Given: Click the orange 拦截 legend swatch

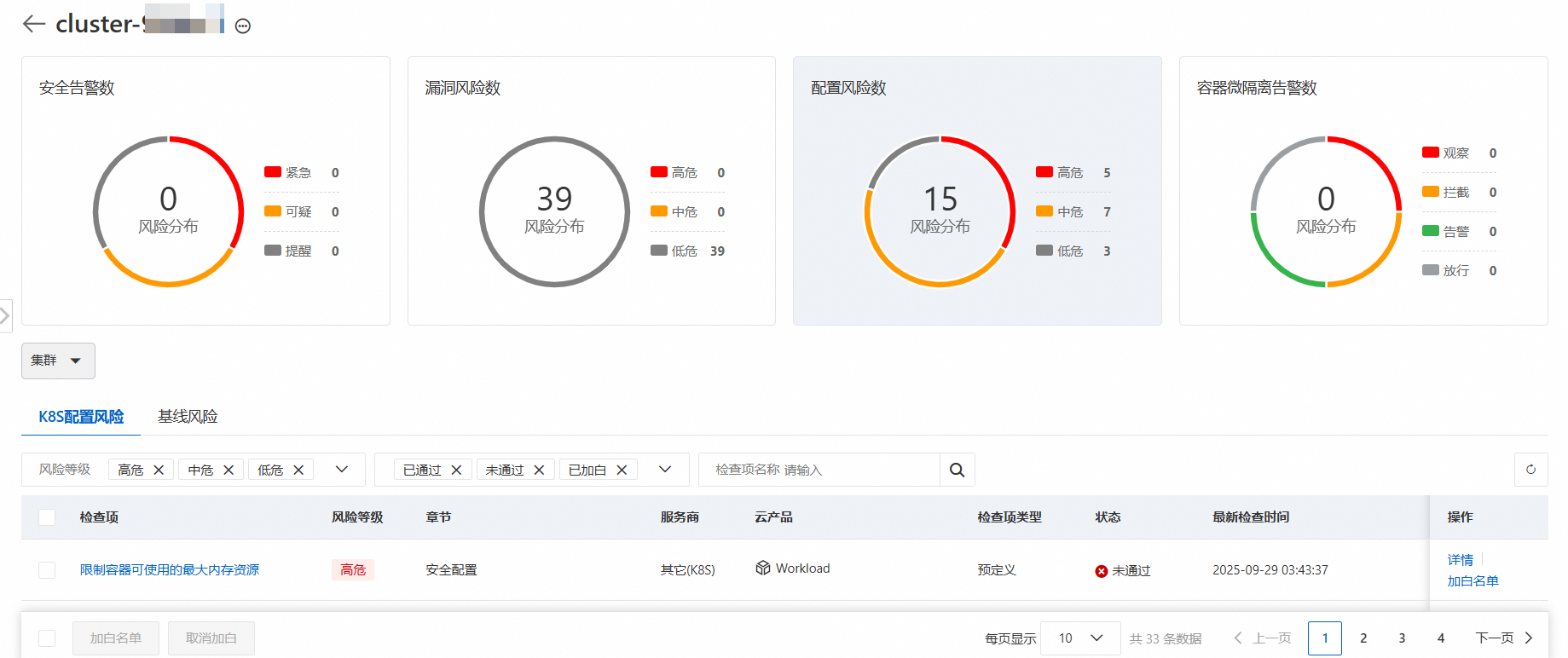Looking at the screenshot, I should (x=1431, y=192).
